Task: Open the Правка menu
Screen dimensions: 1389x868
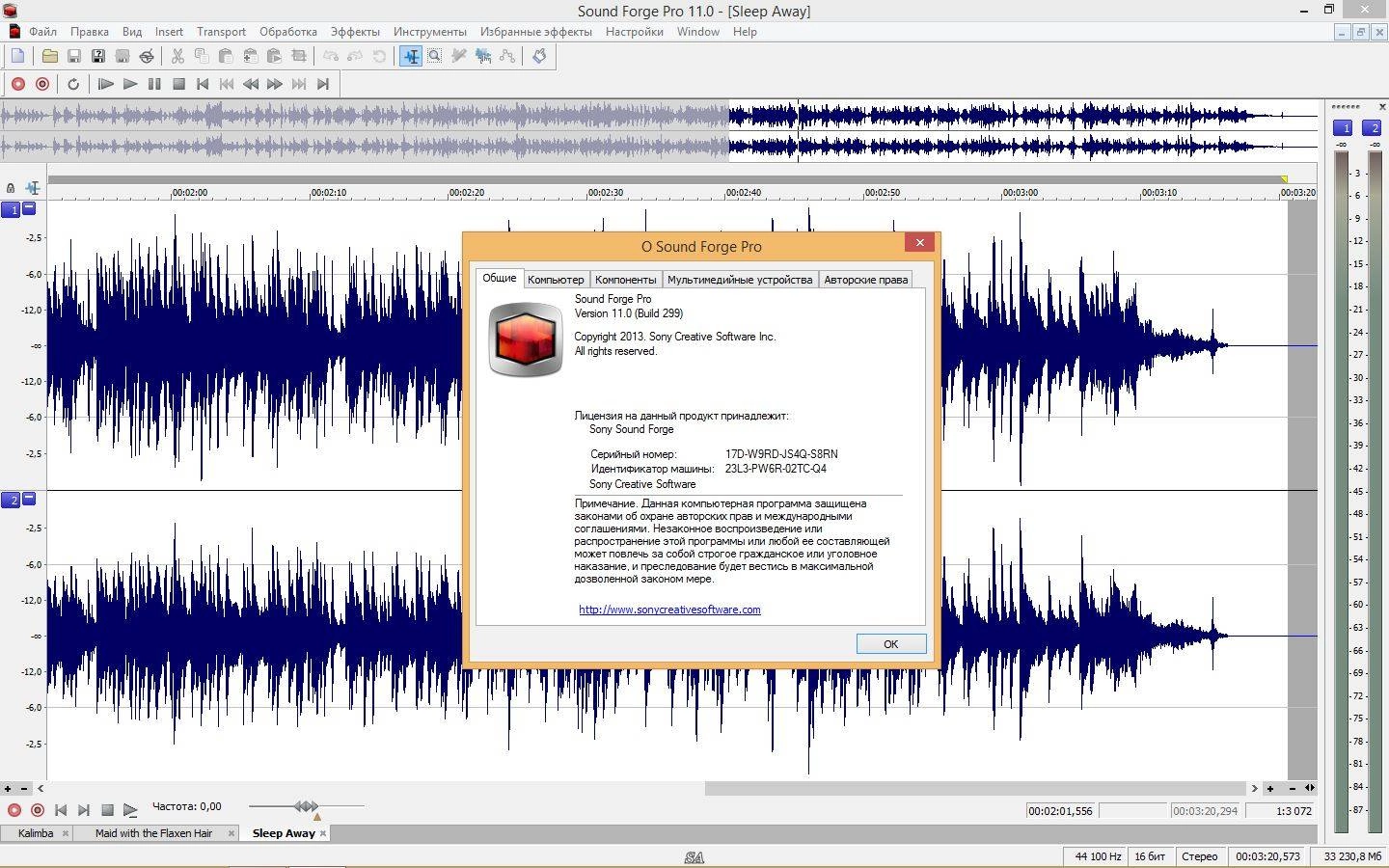Action: coord(90,32)
